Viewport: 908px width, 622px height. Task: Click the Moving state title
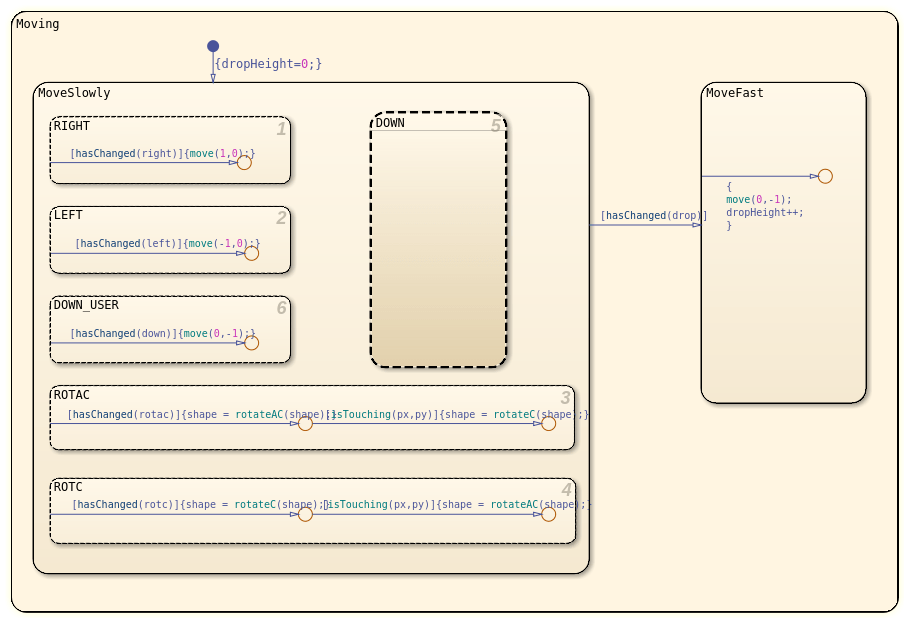[38, 24]
